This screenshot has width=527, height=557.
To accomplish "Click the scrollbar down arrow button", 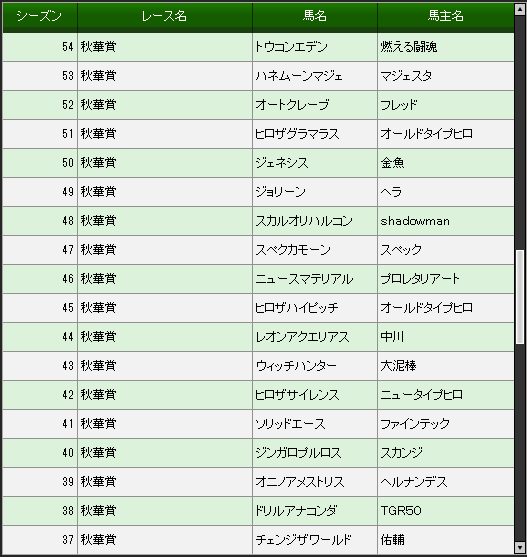I will pos(520,547).
